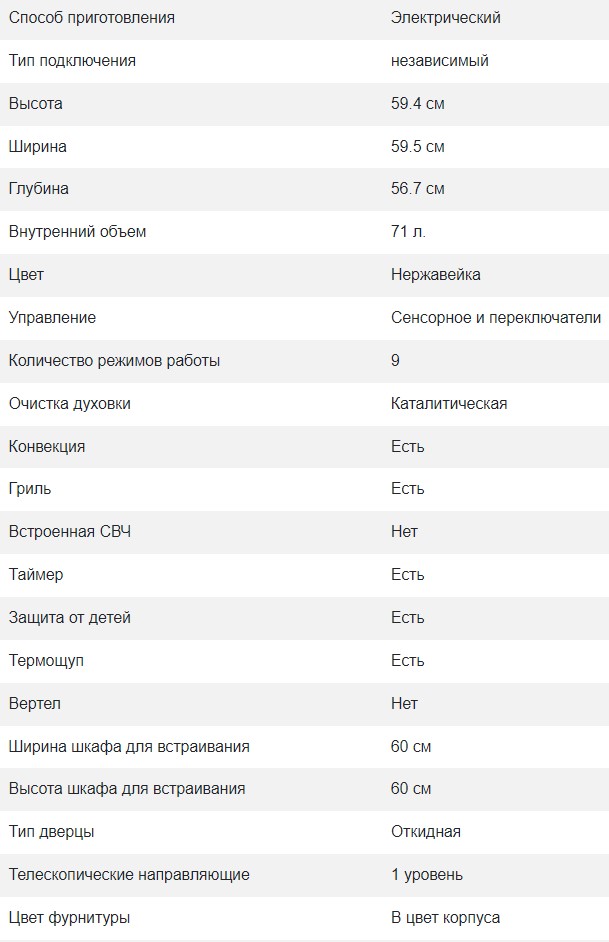
Task: Click the 59.5 см width value
Action: 417,147
